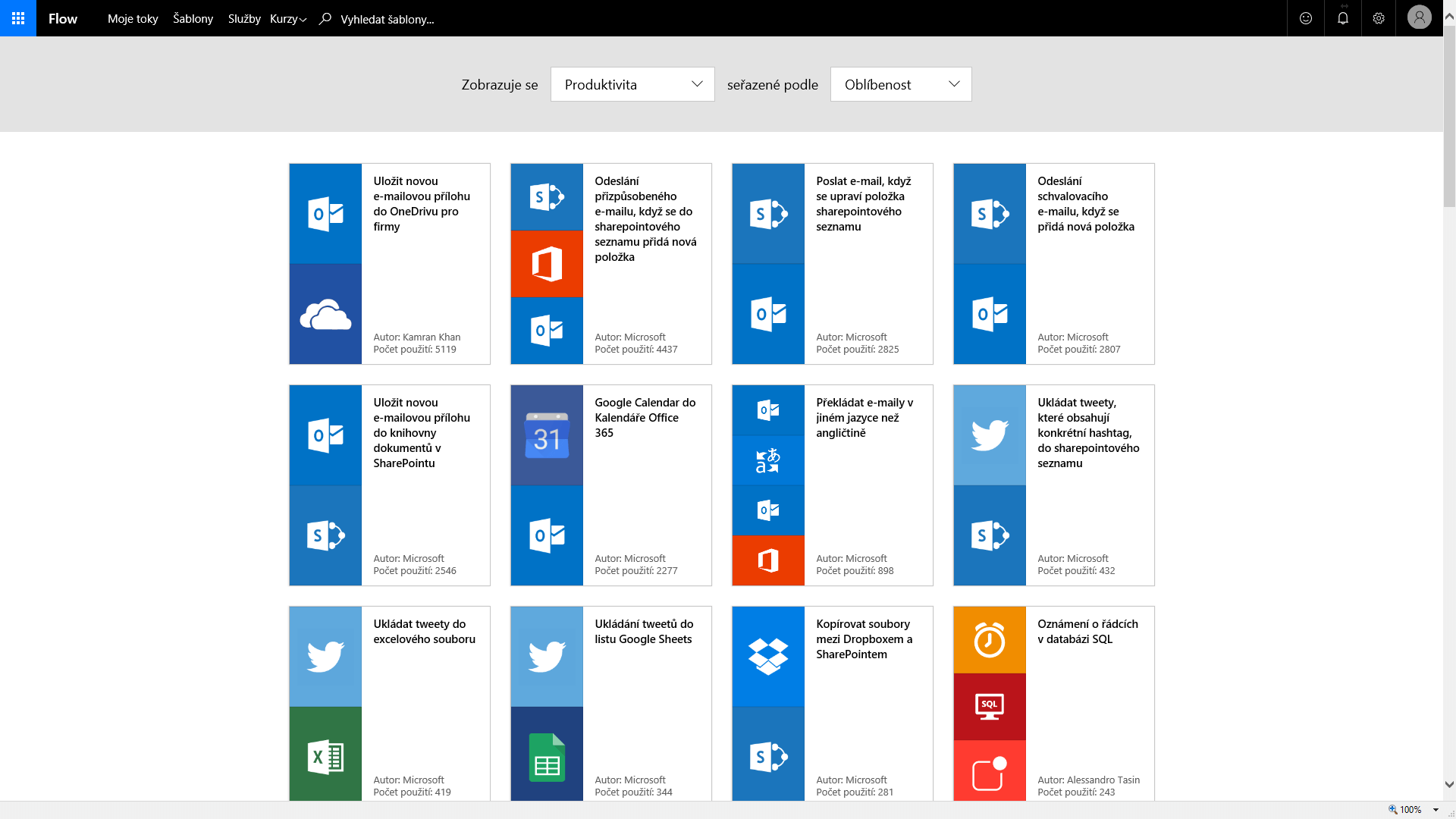The image size is (1456, 819).
Task: Click the browser zoom level magnifier icon
Action: coord(1392,810)
